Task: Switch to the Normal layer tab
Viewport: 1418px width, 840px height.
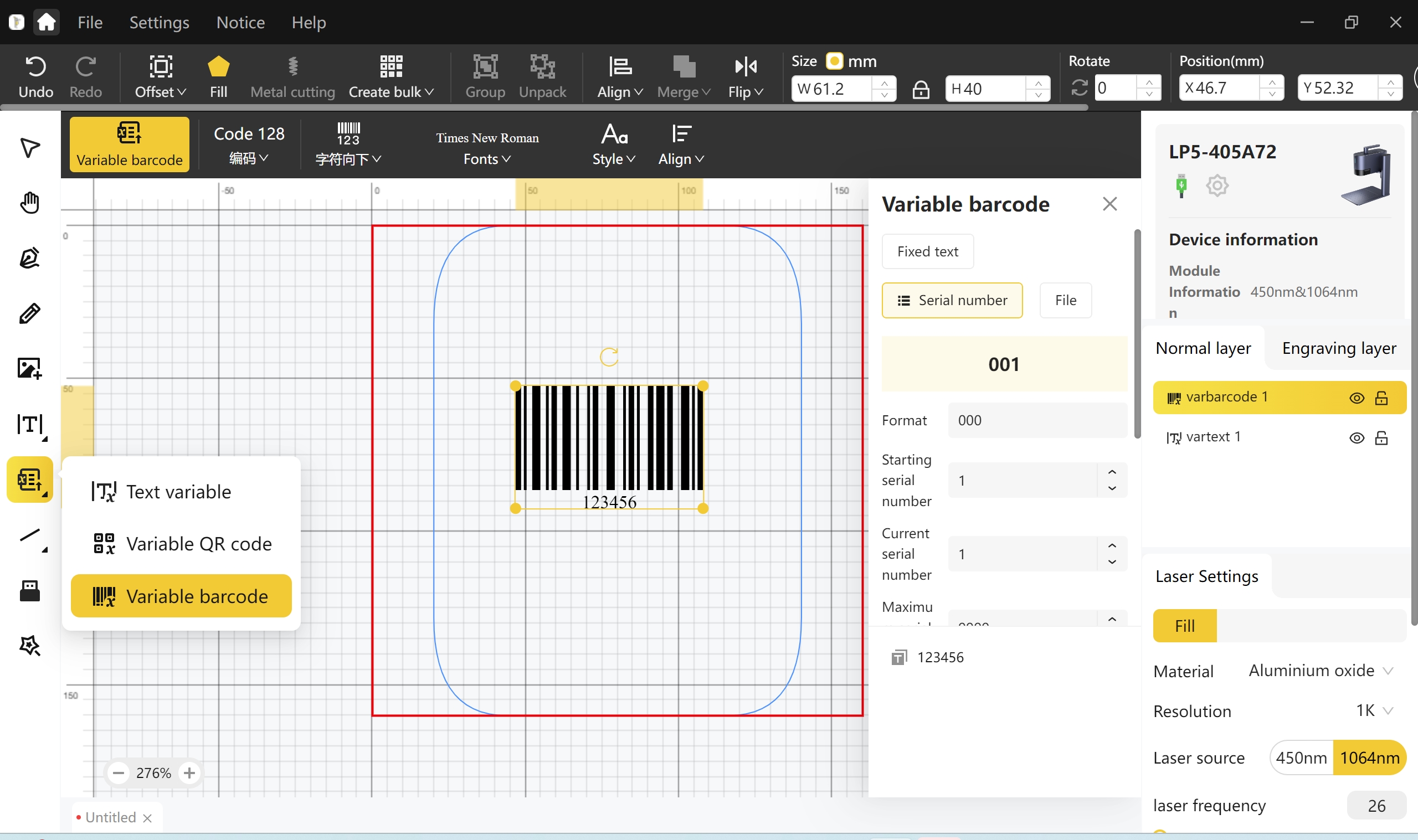Action: click(1203, 348)
